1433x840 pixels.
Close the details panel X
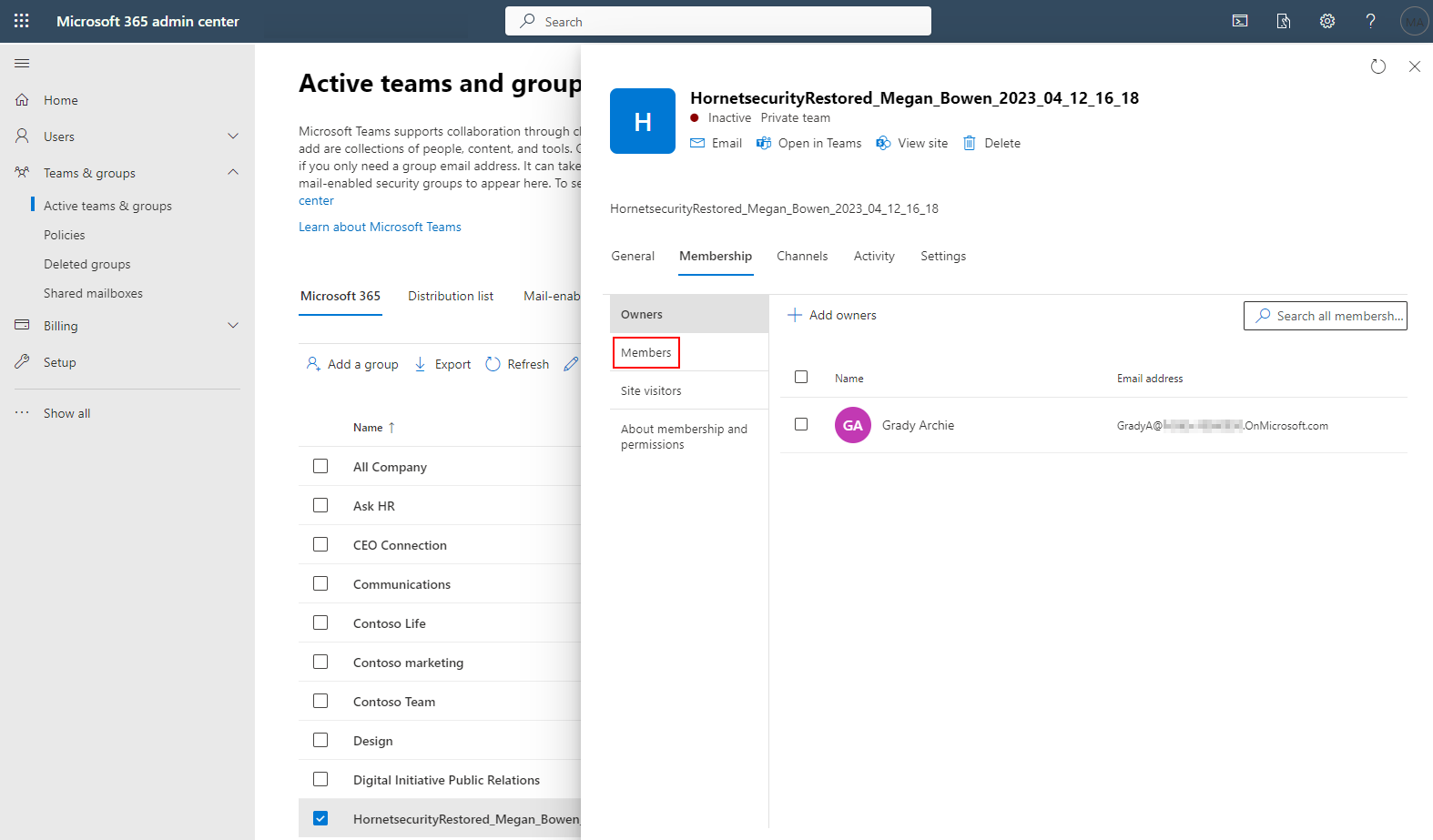click(x=1415, y=66)
